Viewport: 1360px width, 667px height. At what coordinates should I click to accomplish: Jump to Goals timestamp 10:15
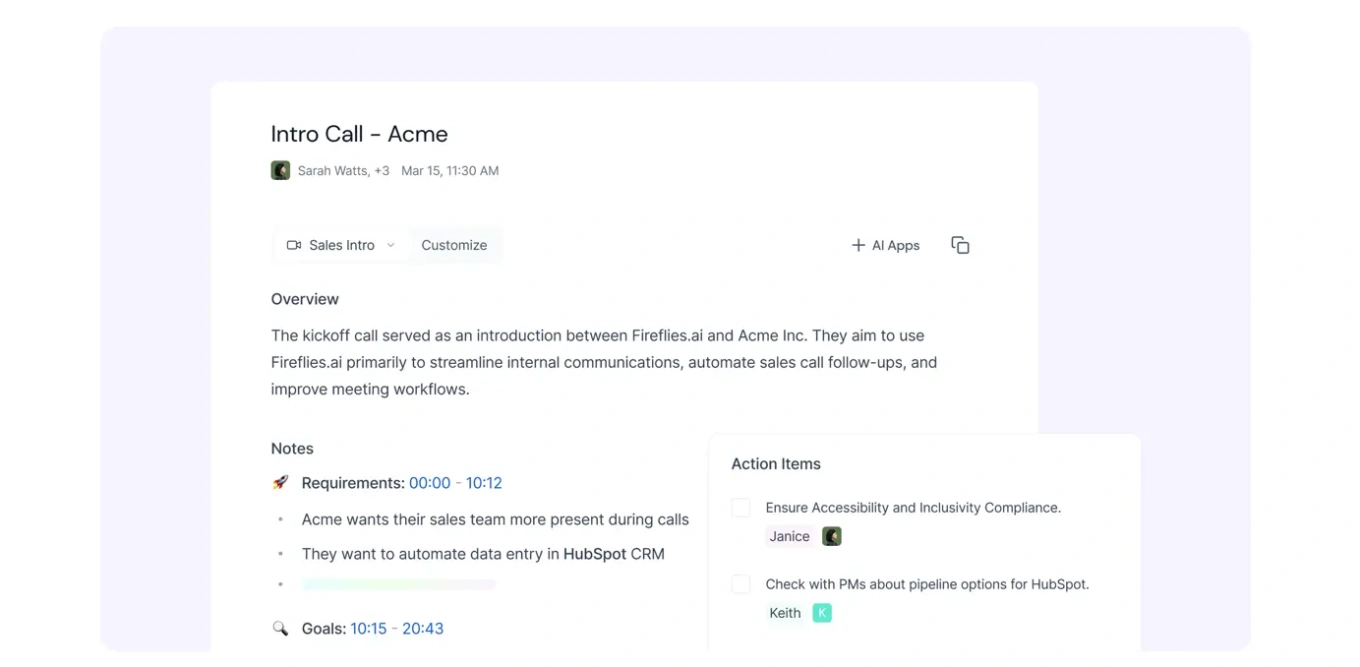pos(368,629)
